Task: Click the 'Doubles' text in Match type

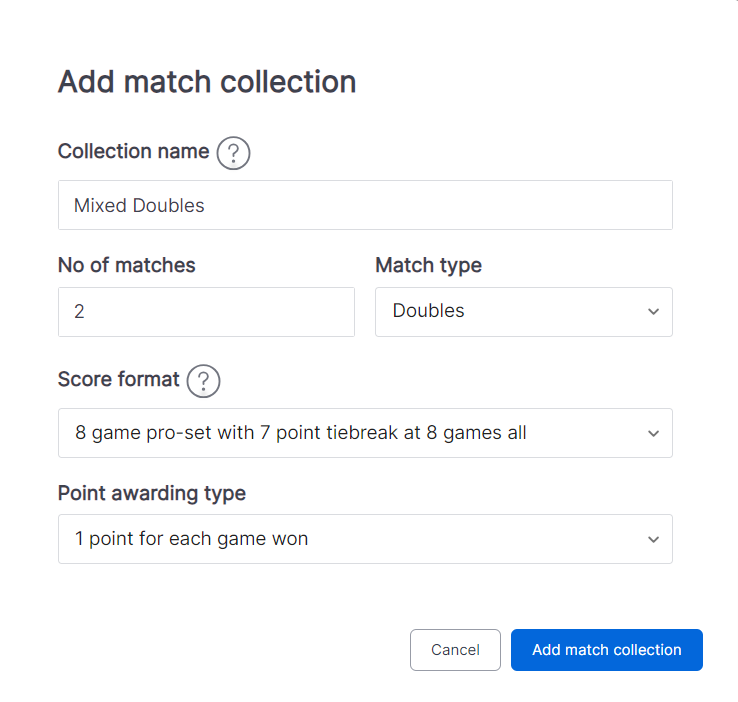Action: click(428, 311)
